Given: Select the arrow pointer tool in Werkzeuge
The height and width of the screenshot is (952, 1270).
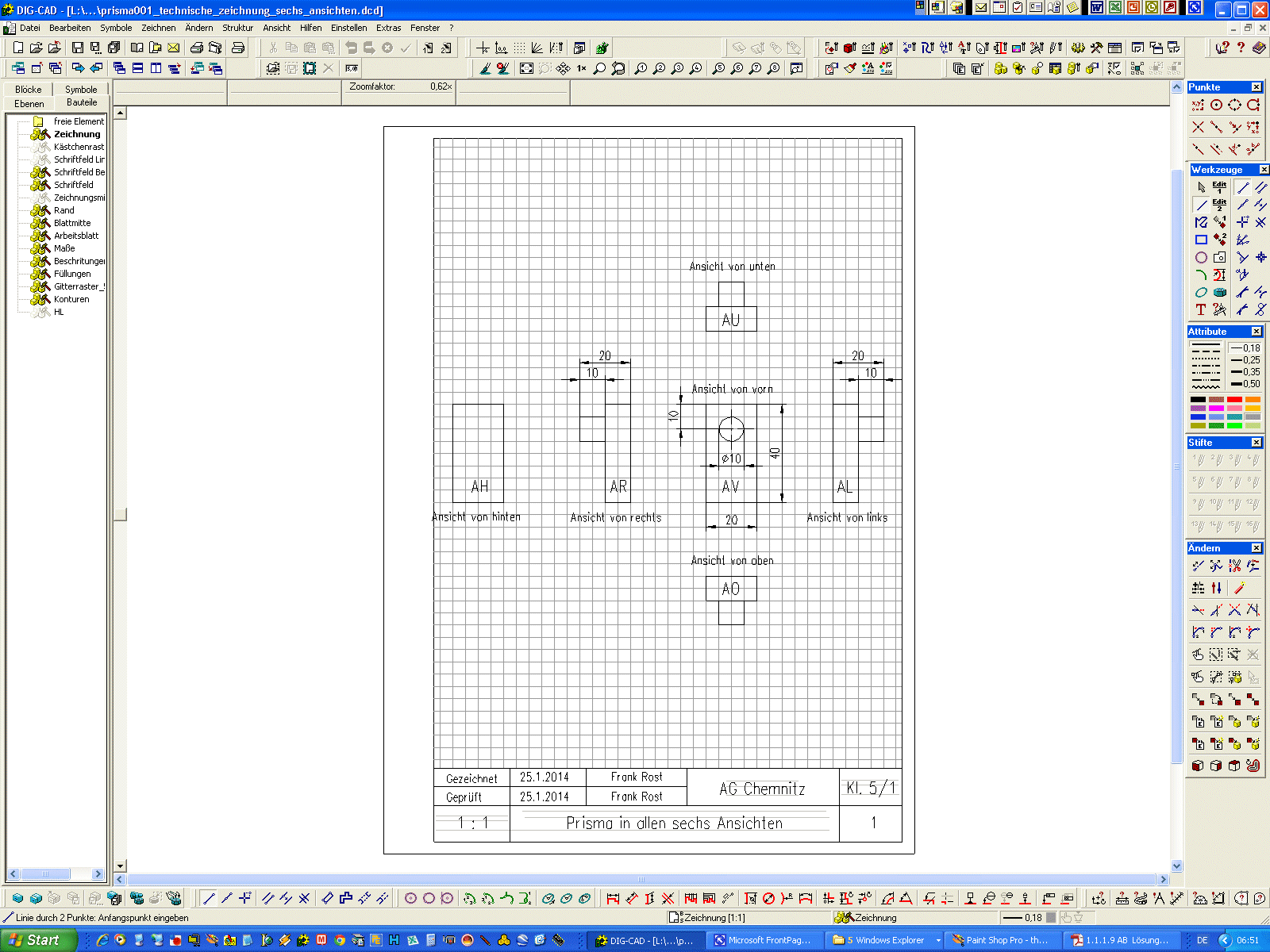Looking at the screenshot, I should click(x=1201, y=187).
